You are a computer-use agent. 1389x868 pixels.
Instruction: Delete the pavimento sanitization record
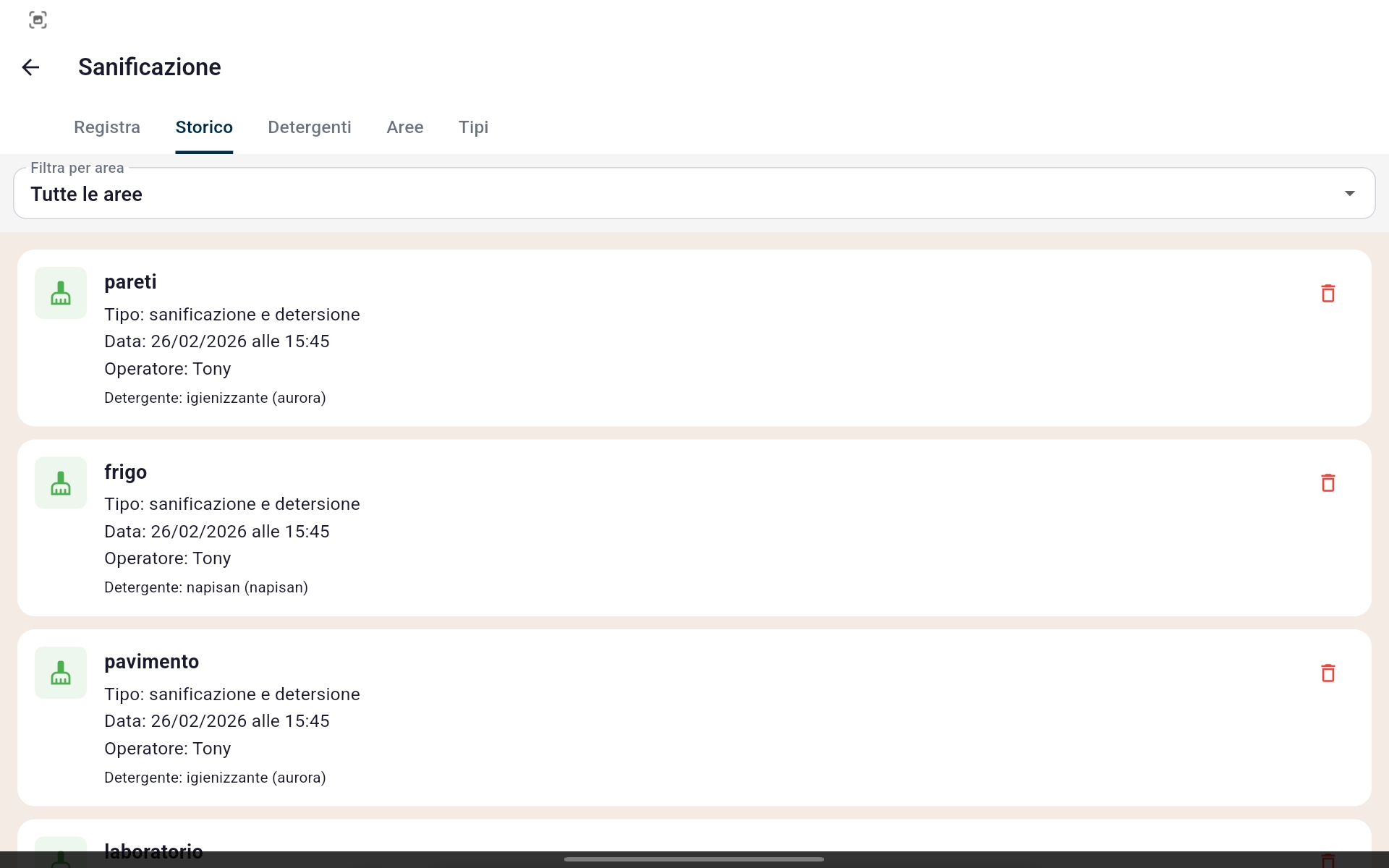click(x=1328, y=673)
